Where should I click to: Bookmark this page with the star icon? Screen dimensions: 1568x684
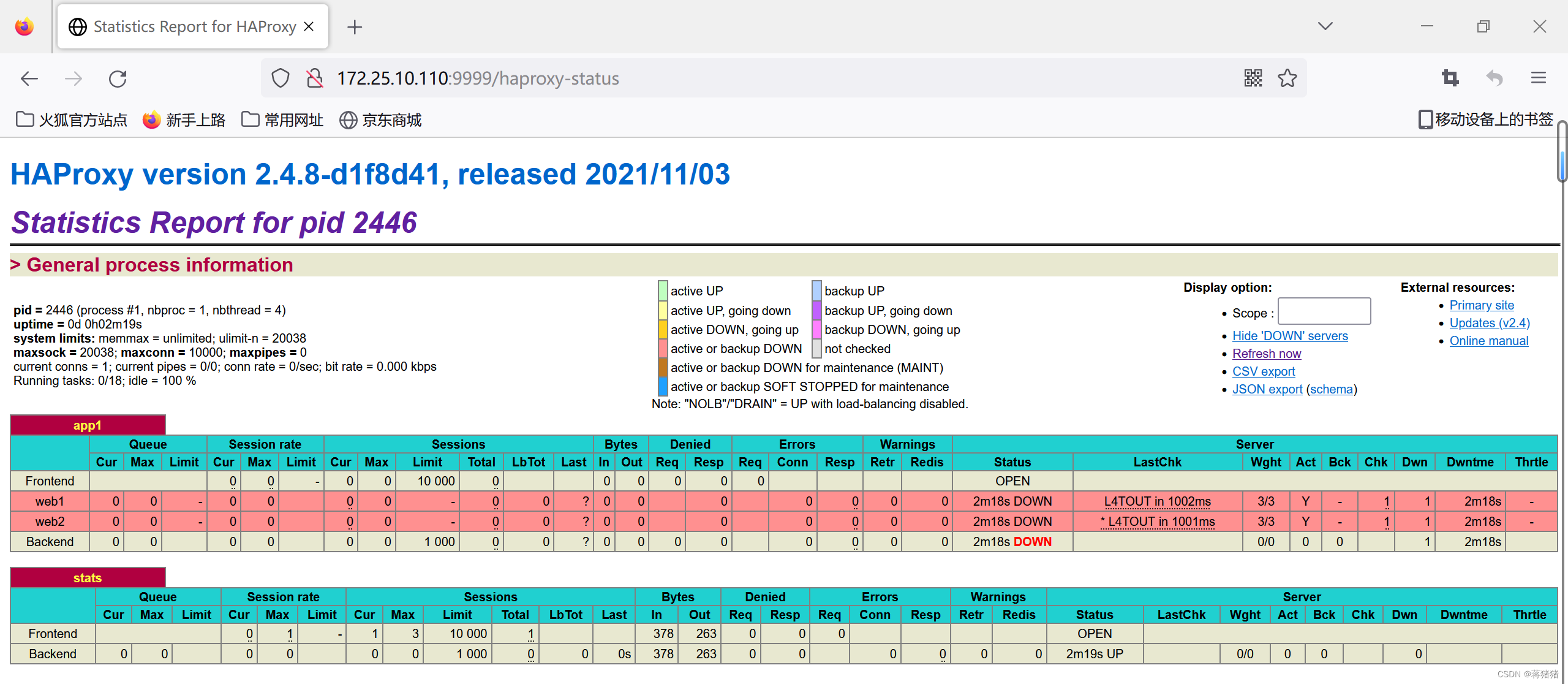point(1287,78)
